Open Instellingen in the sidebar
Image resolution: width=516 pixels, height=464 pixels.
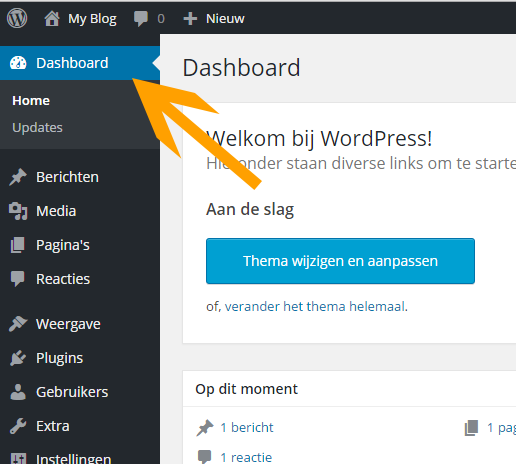[74, 459]
